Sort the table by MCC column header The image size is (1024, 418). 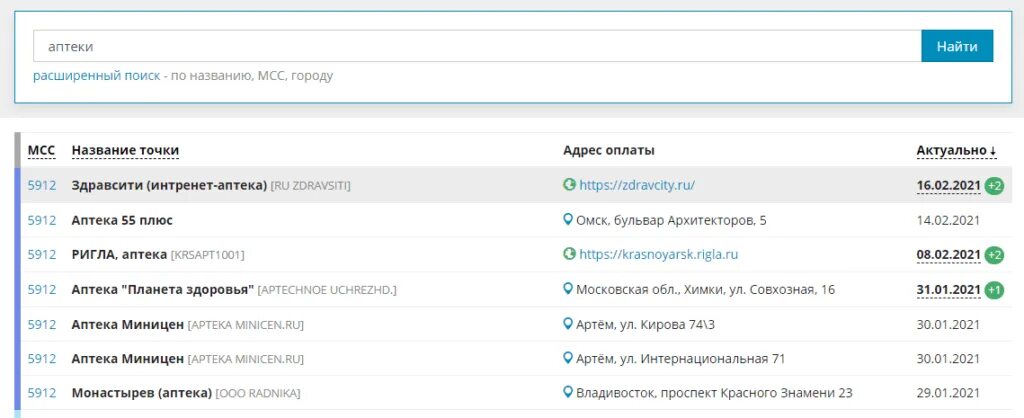pyautogui.click(x=42, y=151)
